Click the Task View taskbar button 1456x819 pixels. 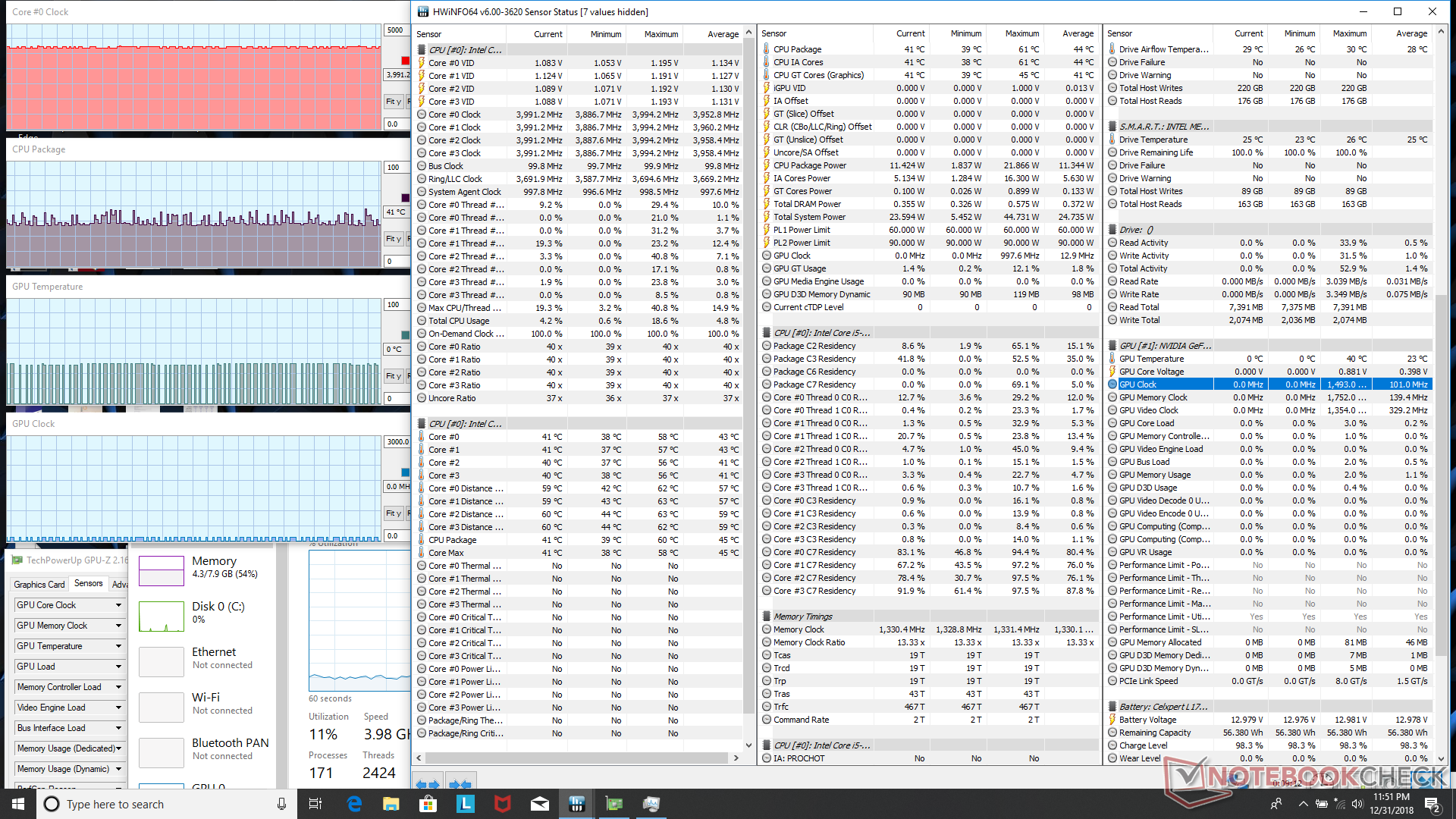click(316, 804)
